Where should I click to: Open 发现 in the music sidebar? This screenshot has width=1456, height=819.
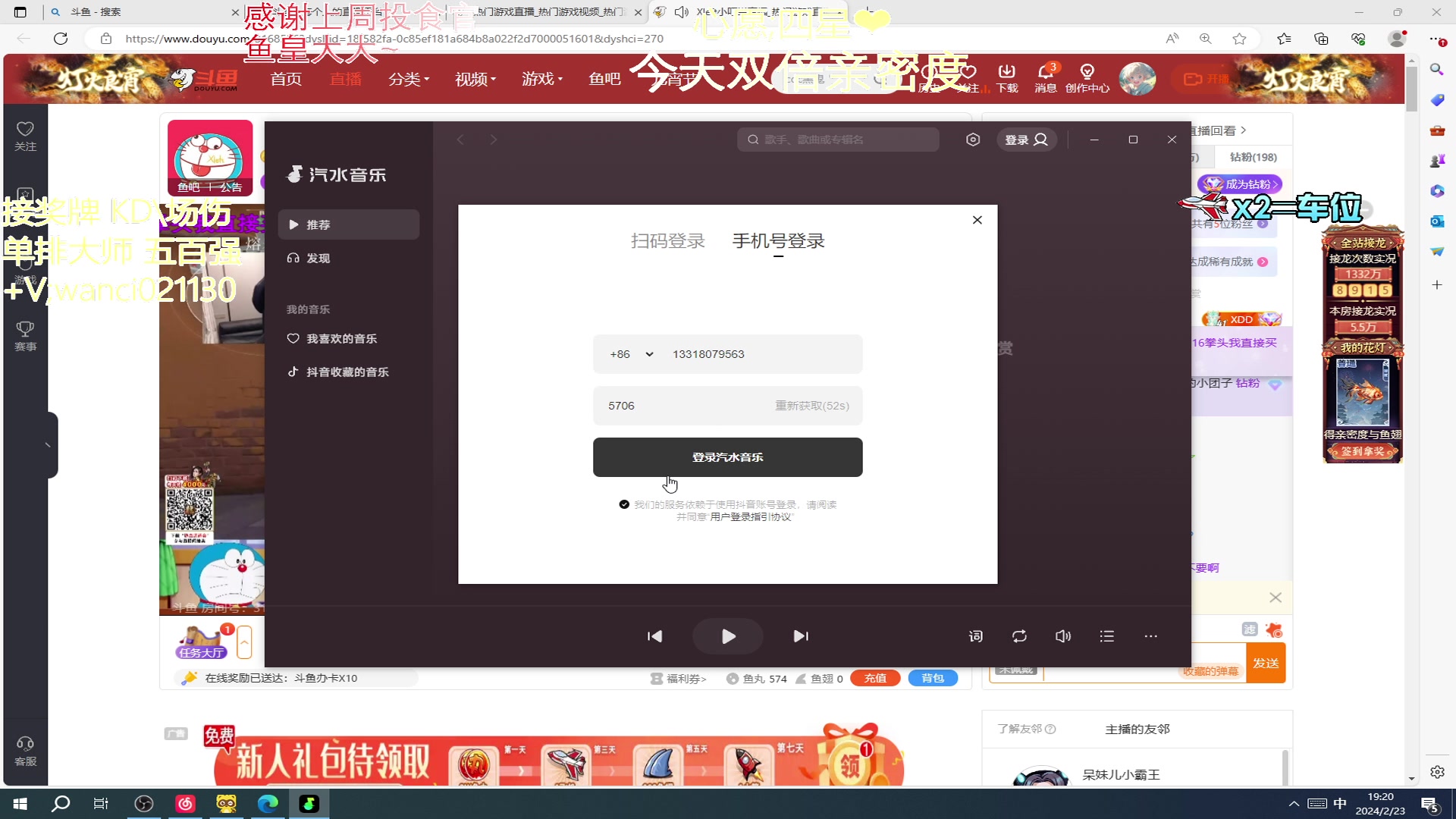(x=348, y=258)
